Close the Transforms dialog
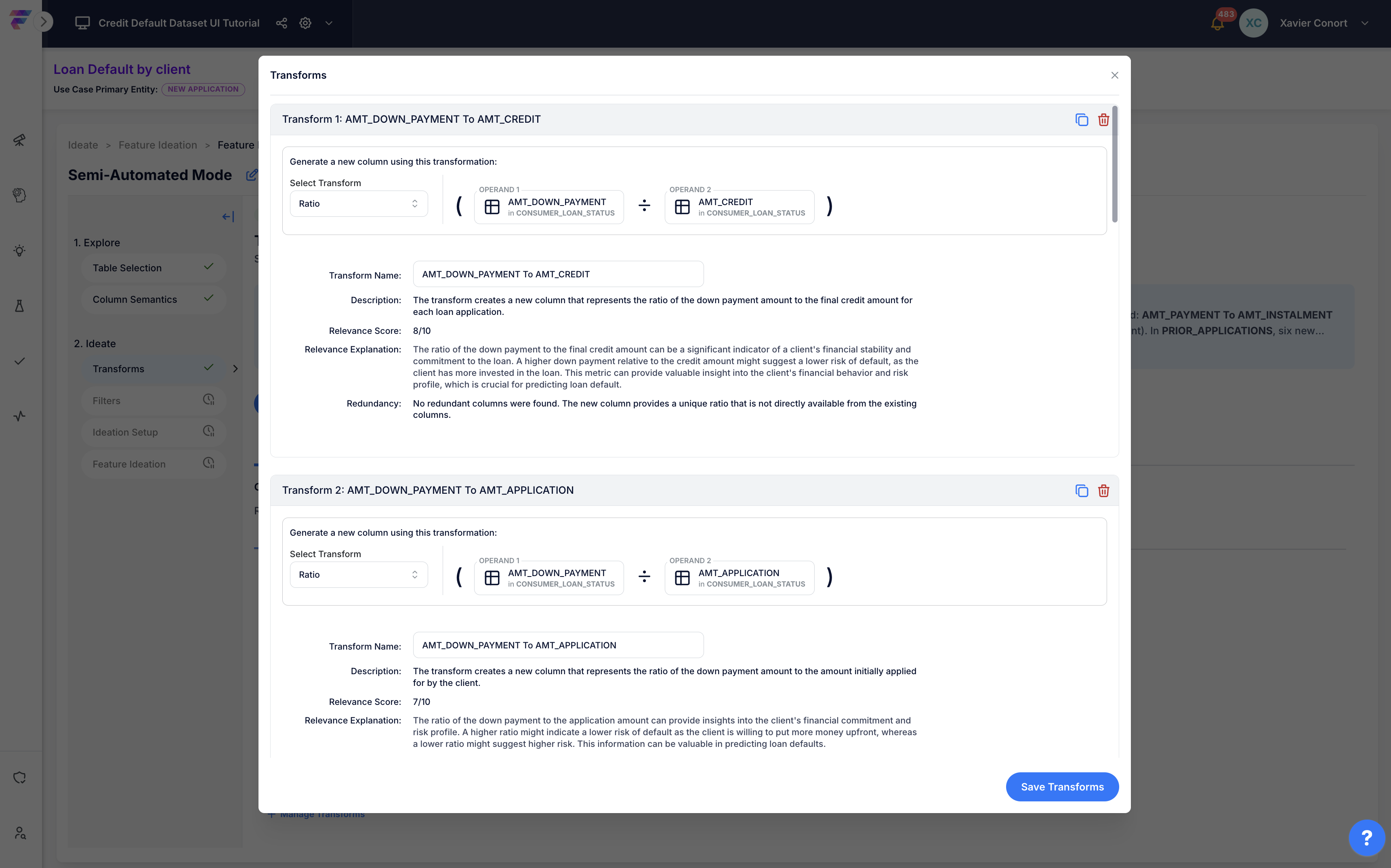This screenshot has height=868, width=1391. pyautogui.click(x=1115, y=75)
